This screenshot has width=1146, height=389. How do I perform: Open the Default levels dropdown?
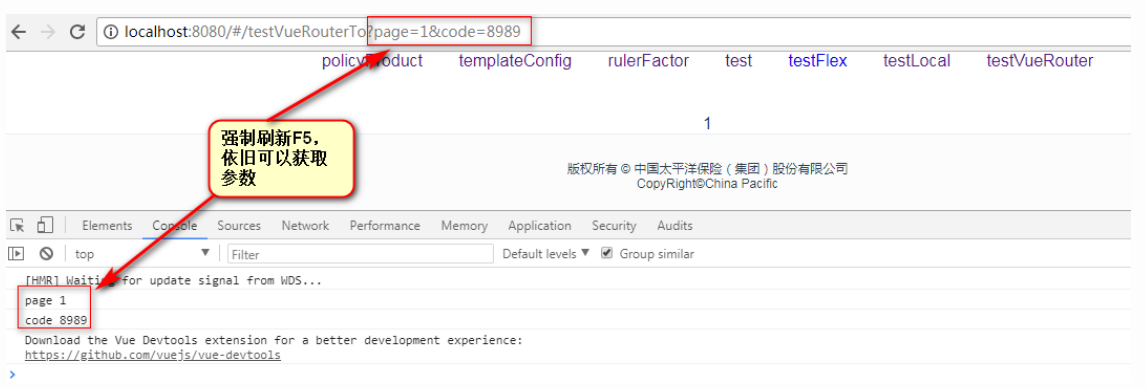[x=545, y=254]
